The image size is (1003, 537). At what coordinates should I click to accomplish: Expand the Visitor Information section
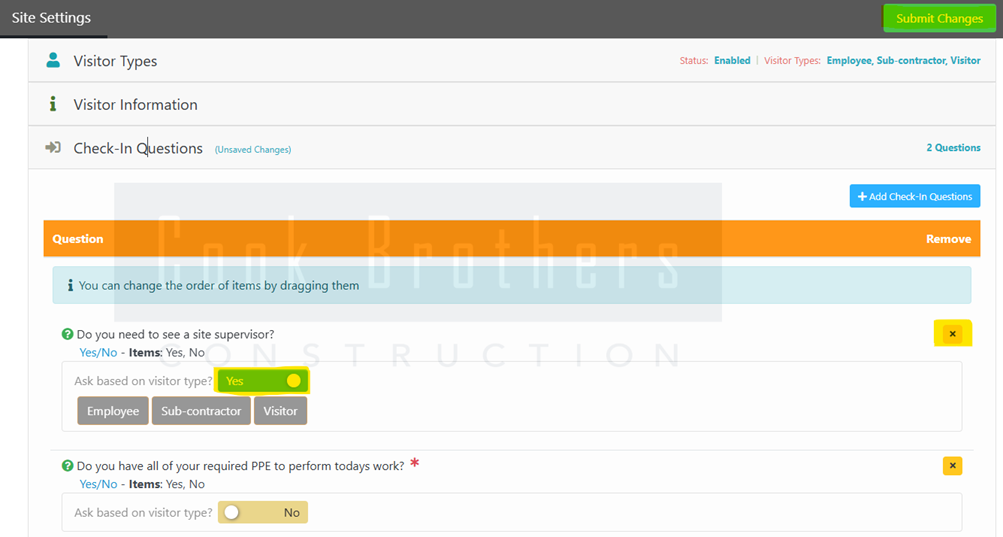(512, 104)
